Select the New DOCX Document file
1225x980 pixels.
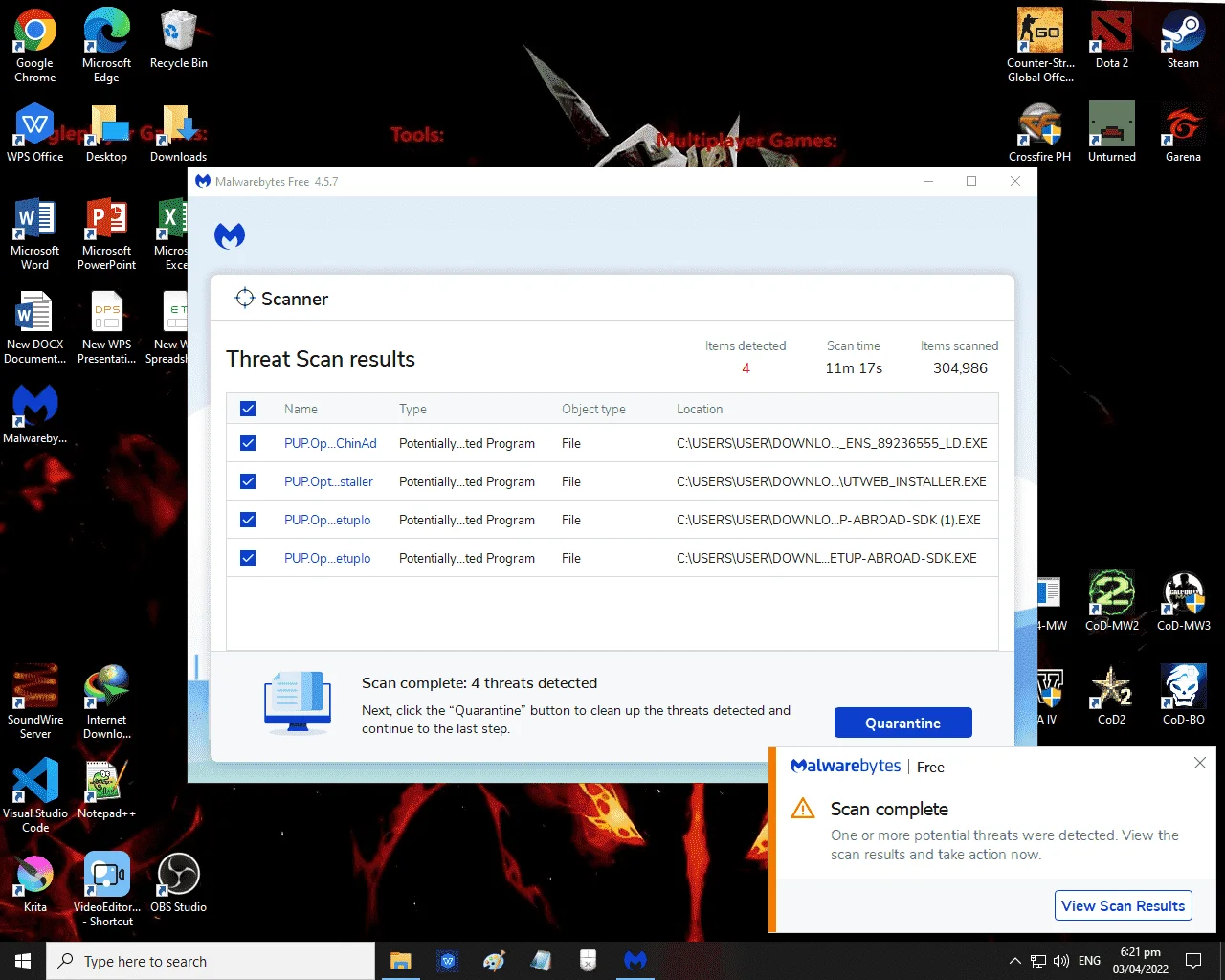pyautogui.click(x=35, y=327)
